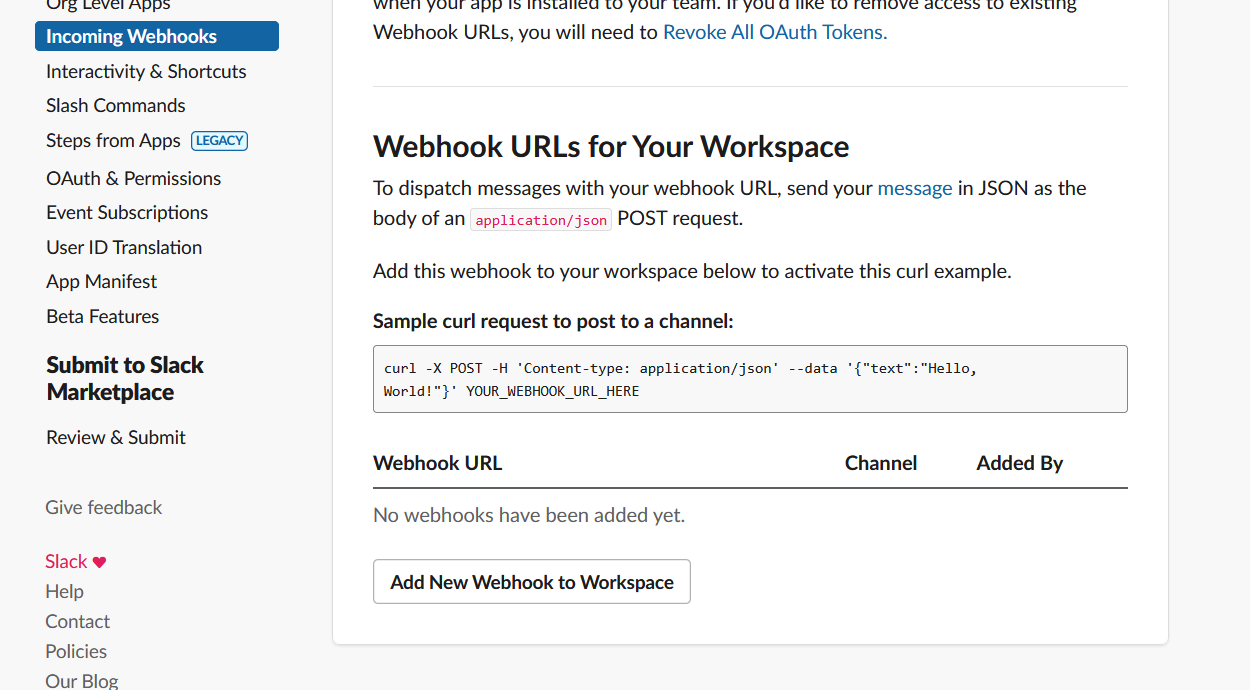Image resolution: width=1250 pixels, height=690 pixels.
Task: Visit the Policies footer link
Action: 76,652
